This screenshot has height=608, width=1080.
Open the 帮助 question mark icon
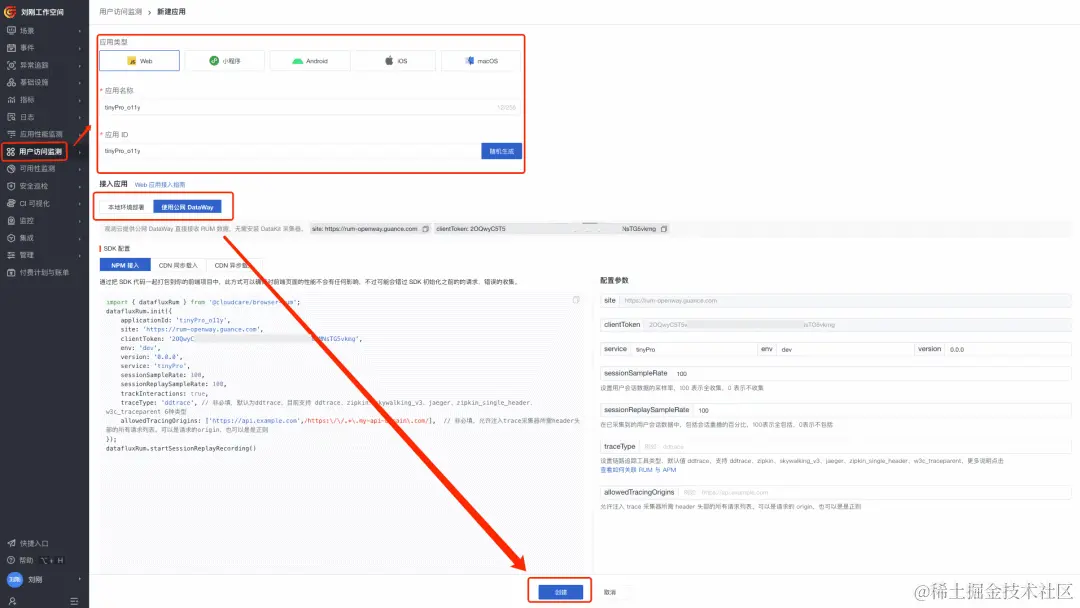tap(11, 560)
